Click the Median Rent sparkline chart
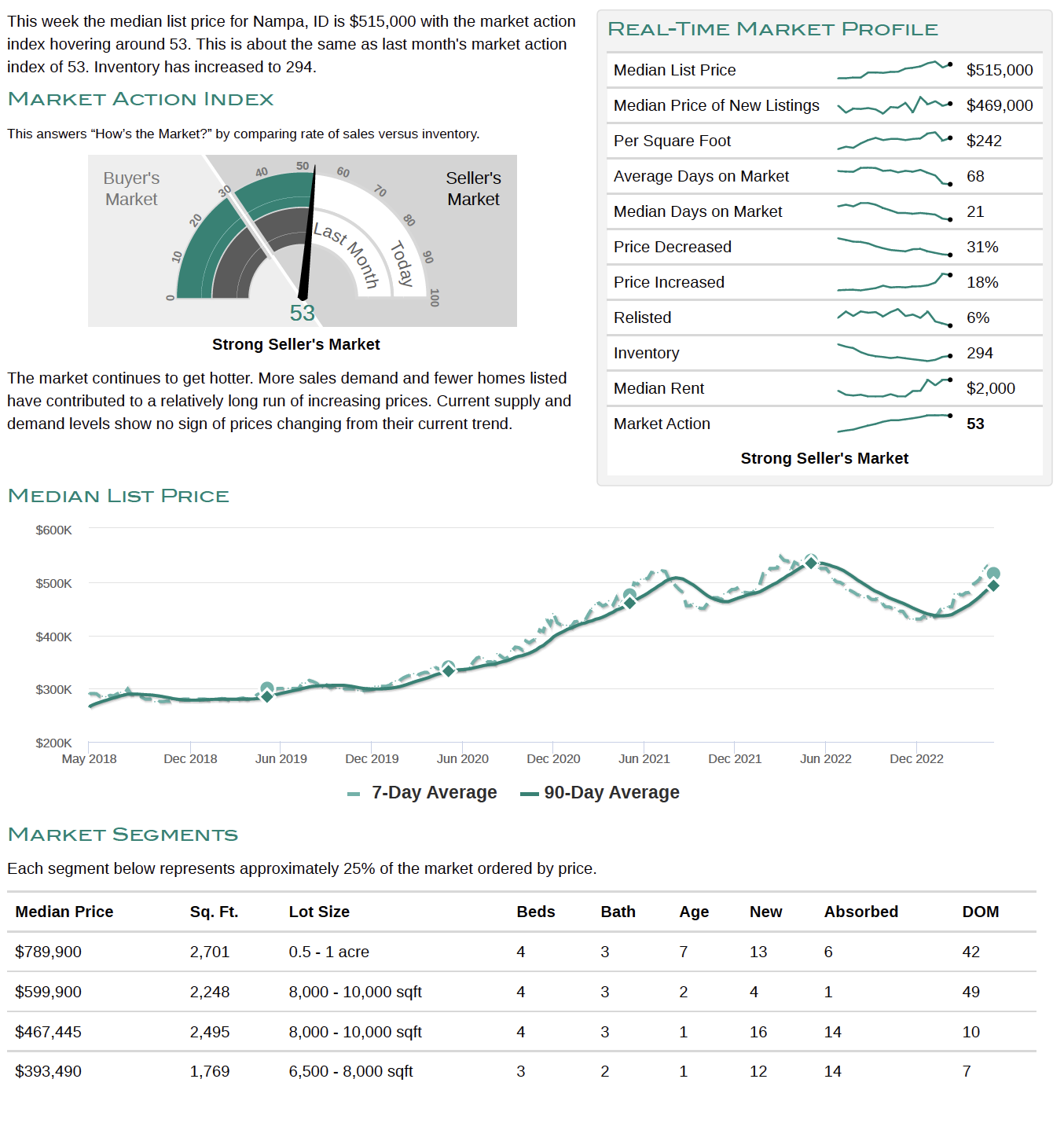 pyautogui.click(x=895, y=387)
